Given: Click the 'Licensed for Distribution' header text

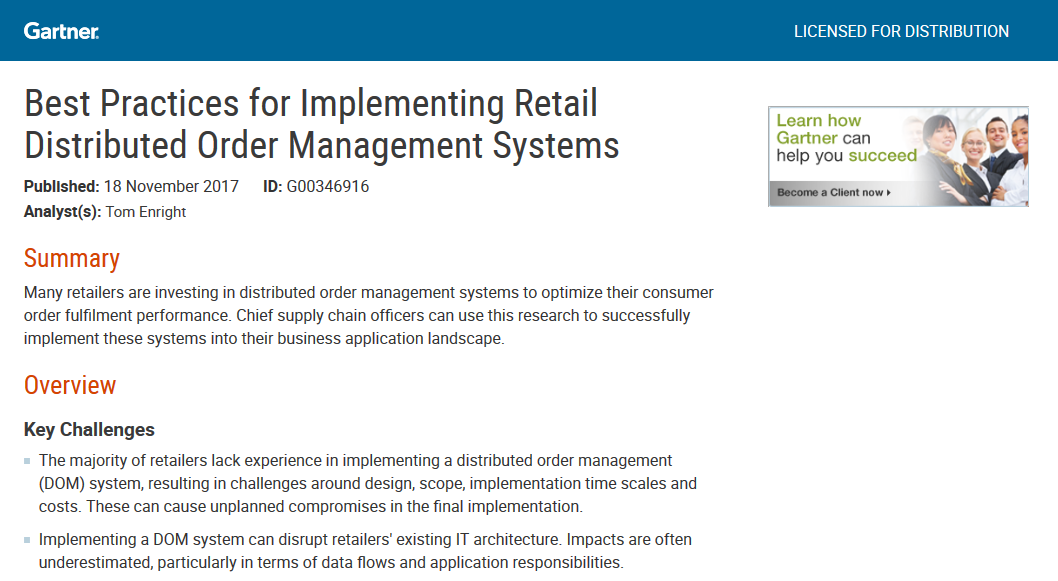Looking at the screenshot, I should tap(901, 32).
